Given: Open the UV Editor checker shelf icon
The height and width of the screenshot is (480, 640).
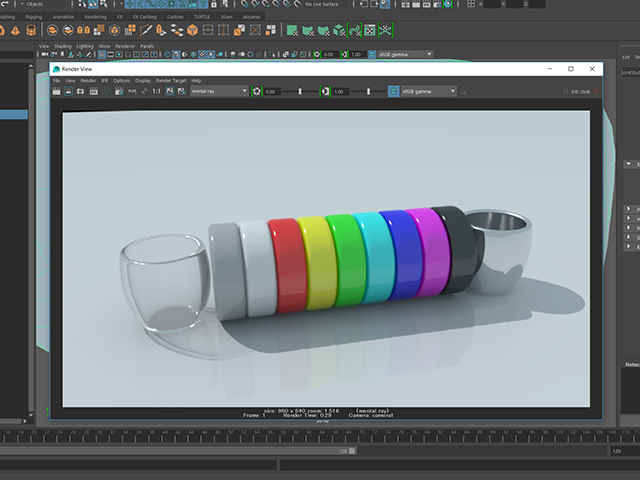Looking at the screenshot, I should [x=370, y=31].
